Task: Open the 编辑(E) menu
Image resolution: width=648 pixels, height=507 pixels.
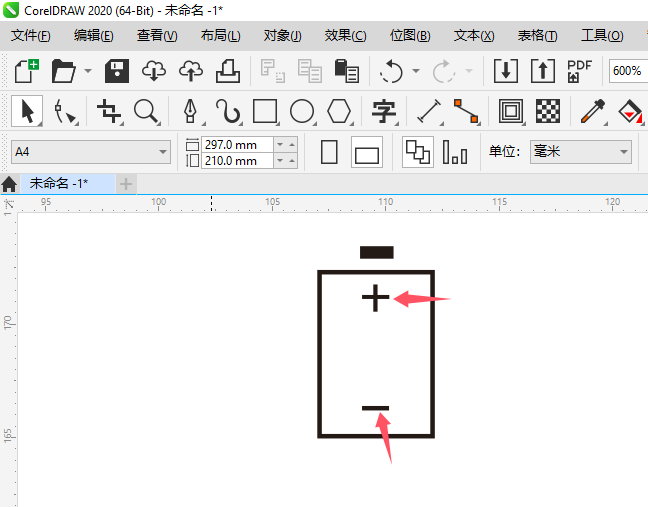Action: coord(94,36)
